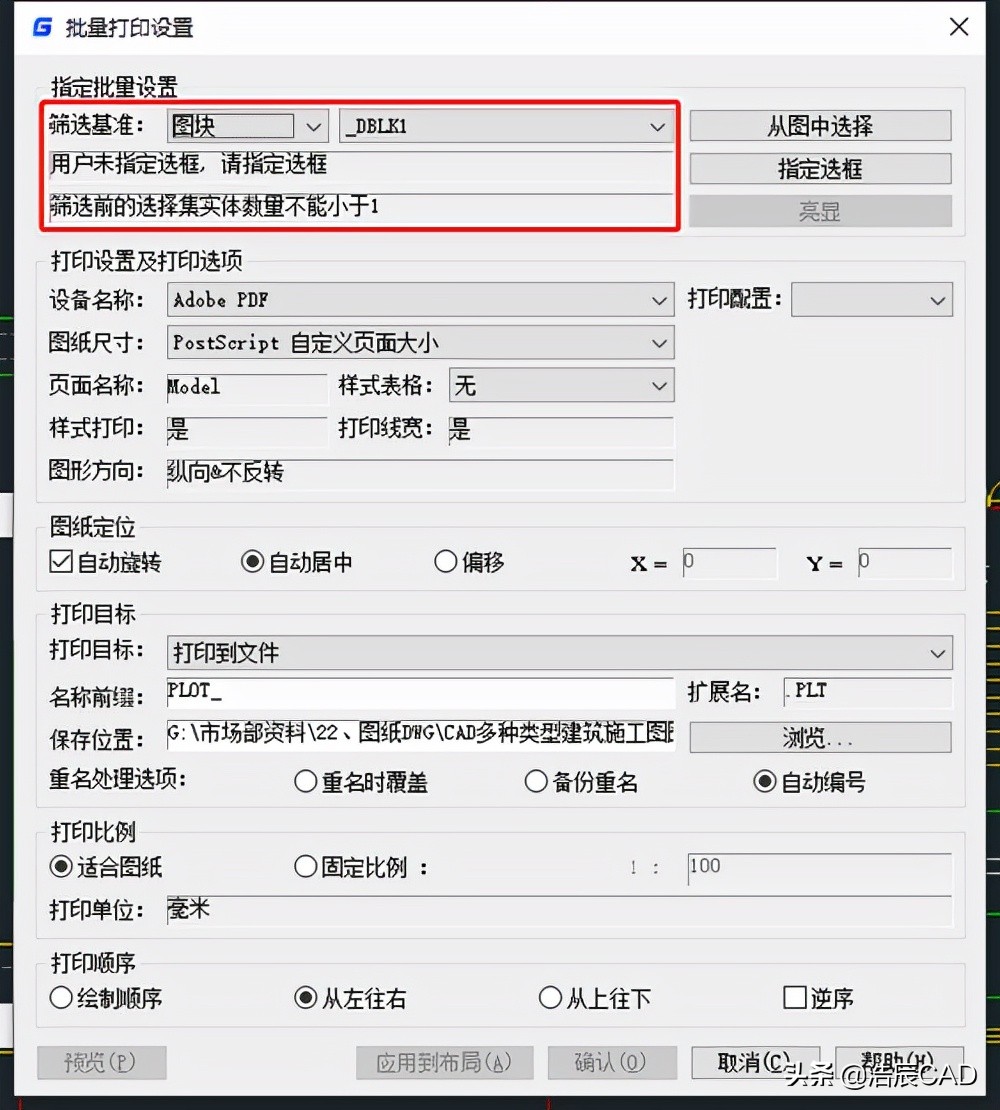Click the X coordinate input field

(730, 563)
